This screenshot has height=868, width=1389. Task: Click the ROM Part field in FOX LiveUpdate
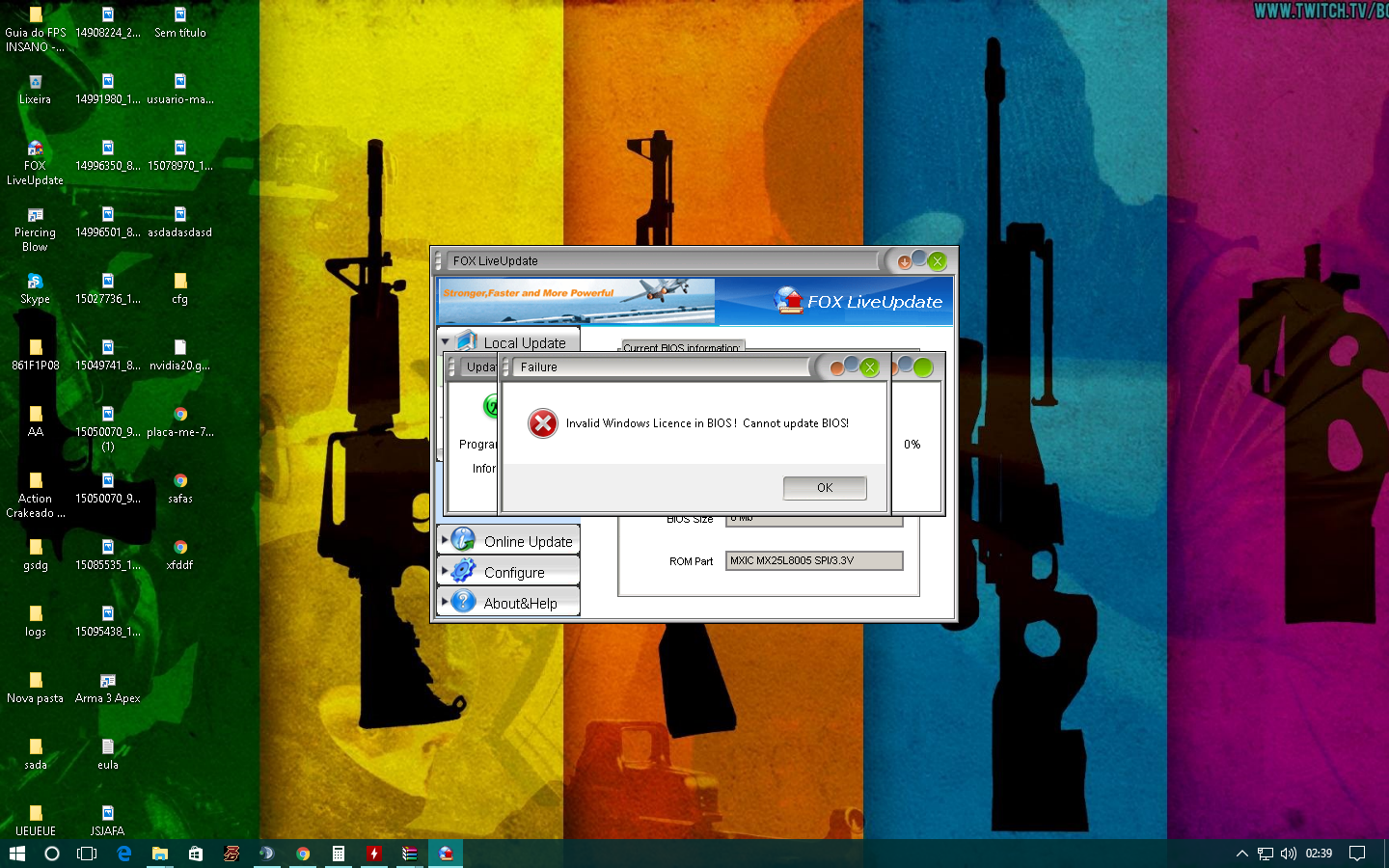(x=814, y=560)
